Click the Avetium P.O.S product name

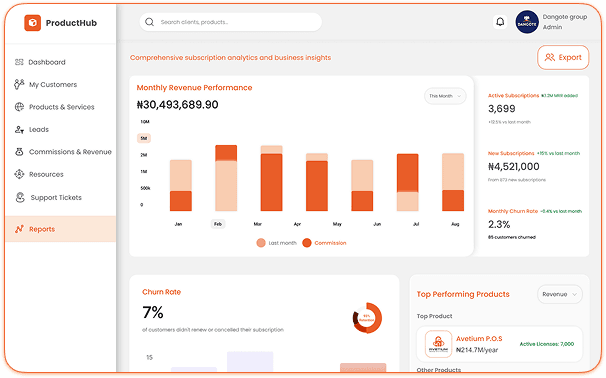click(479, 339)
